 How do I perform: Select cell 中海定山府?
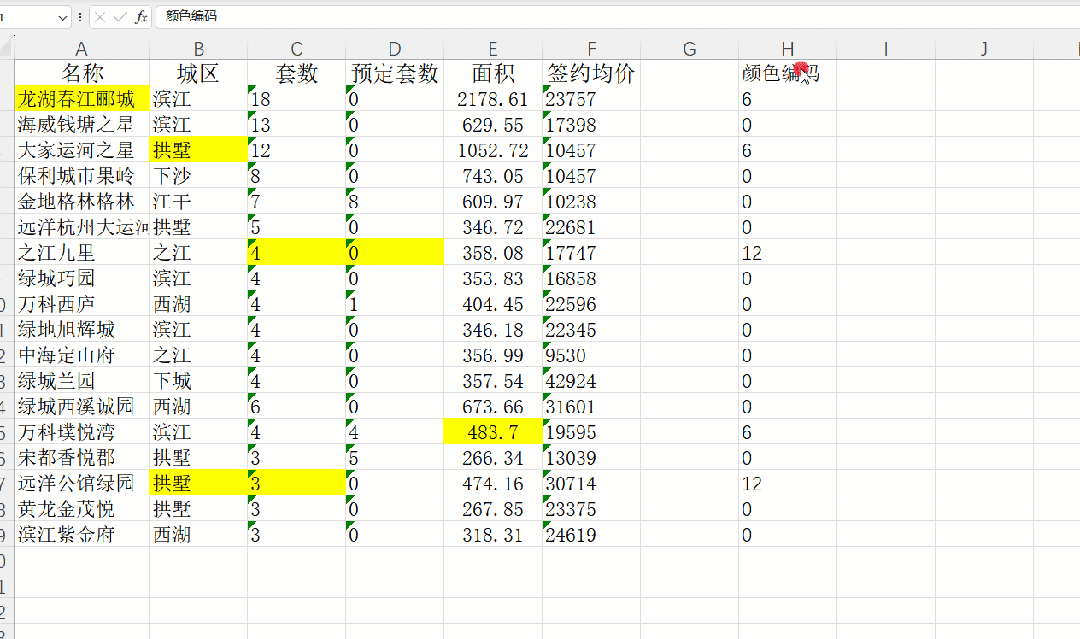82,355
